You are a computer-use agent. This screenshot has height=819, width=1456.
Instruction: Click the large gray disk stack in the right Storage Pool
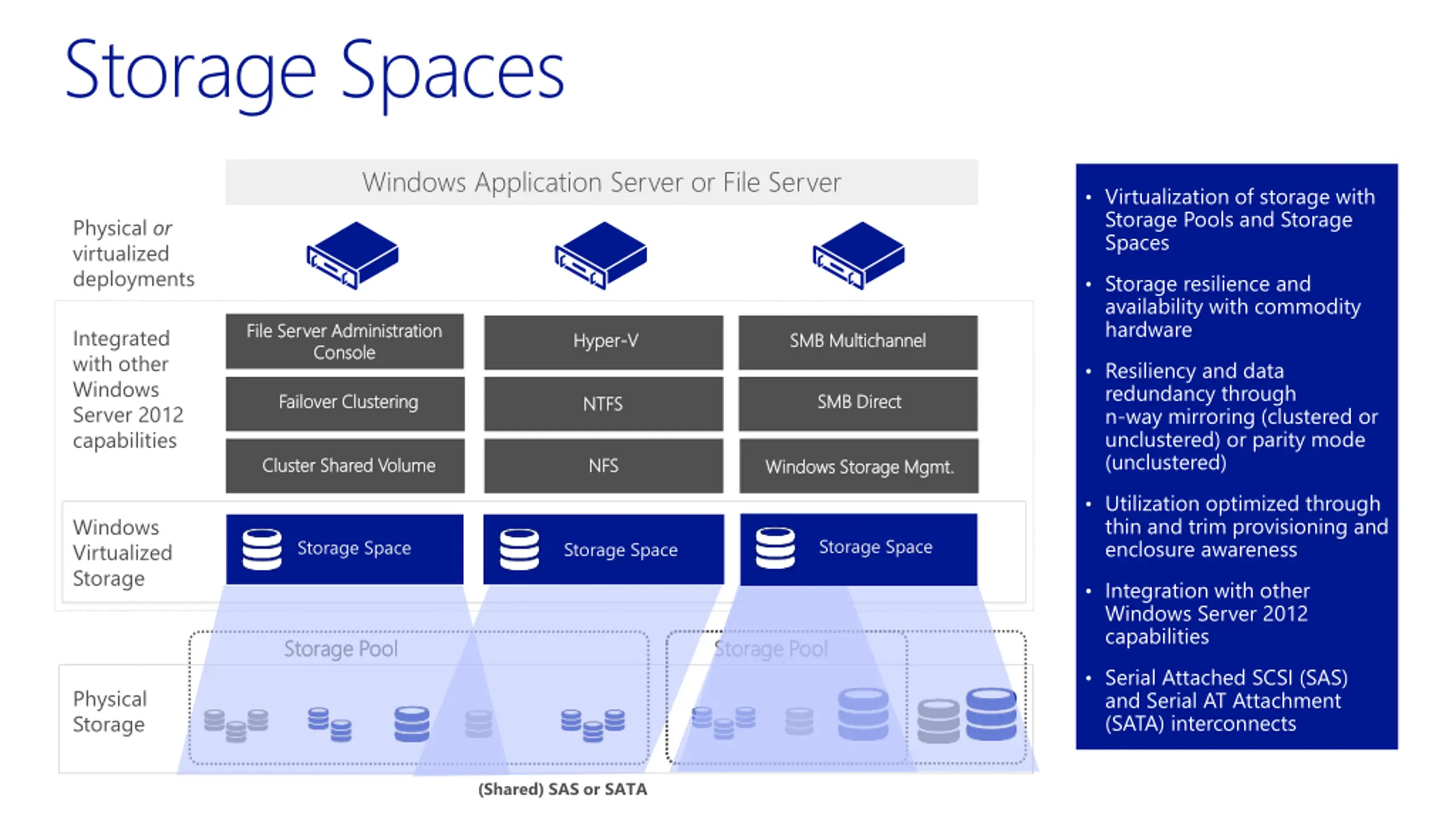938,721
